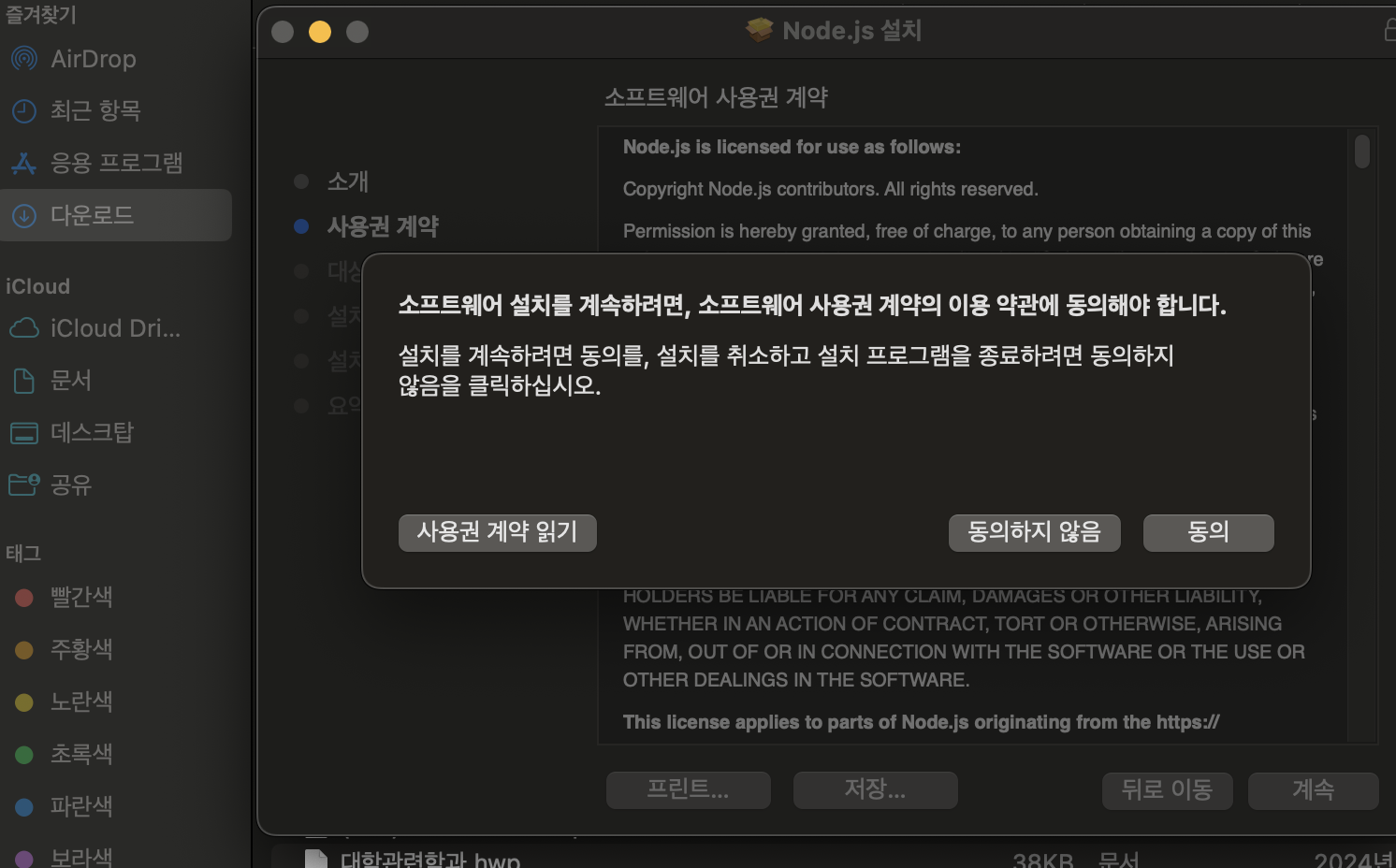Select the 소개 installer step
Image resolution: width=1396 pixels, height=868 pixels.
pyautogui.click(x=348, y=181)
